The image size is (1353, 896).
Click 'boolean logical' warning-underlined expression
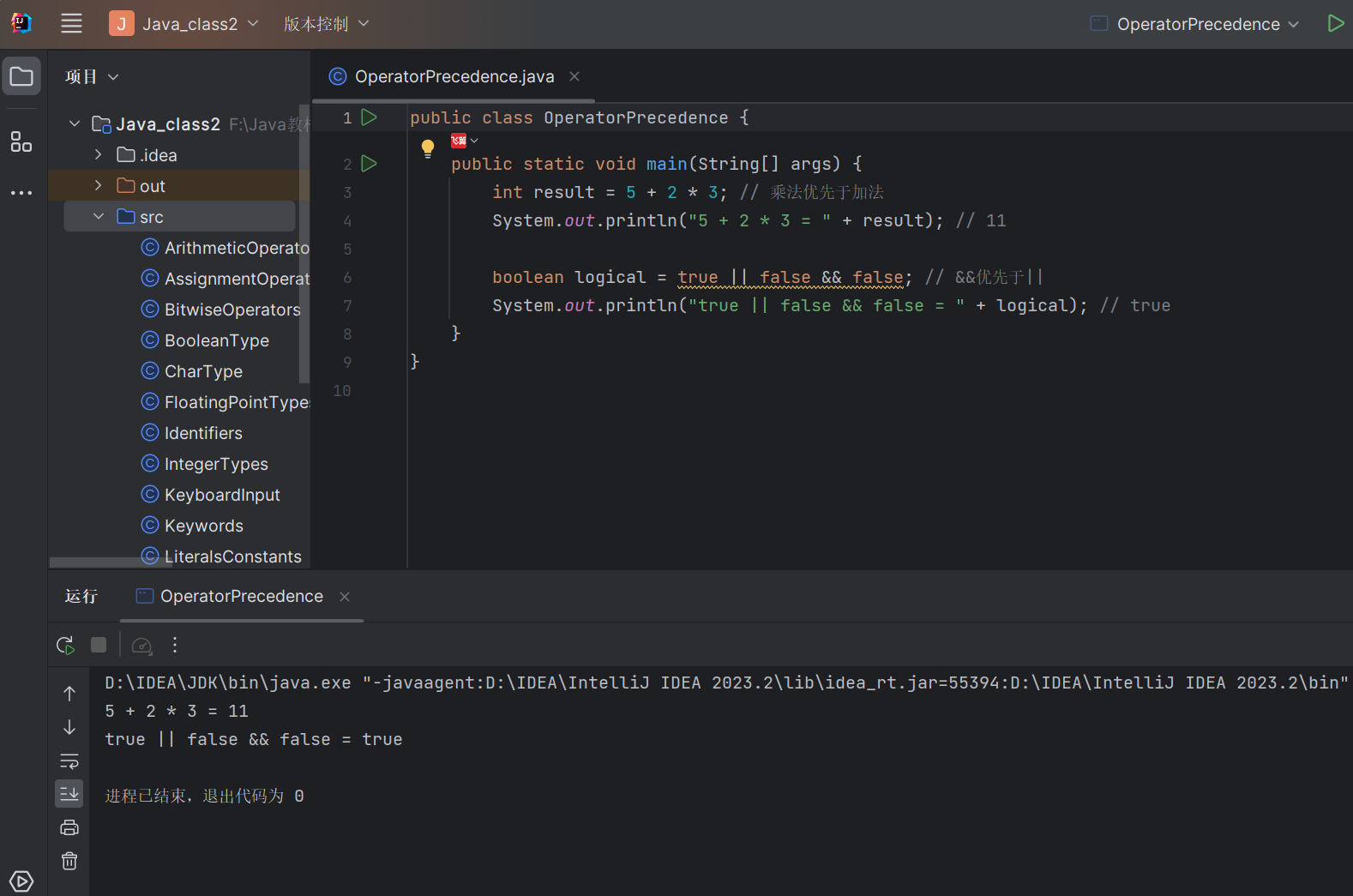pos(790,278)
